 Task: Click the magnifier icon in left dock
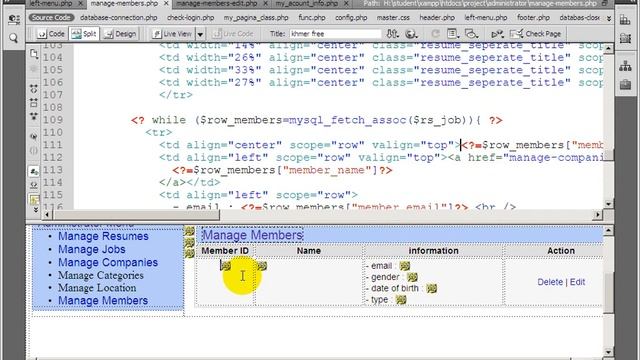tap(13, 38)
